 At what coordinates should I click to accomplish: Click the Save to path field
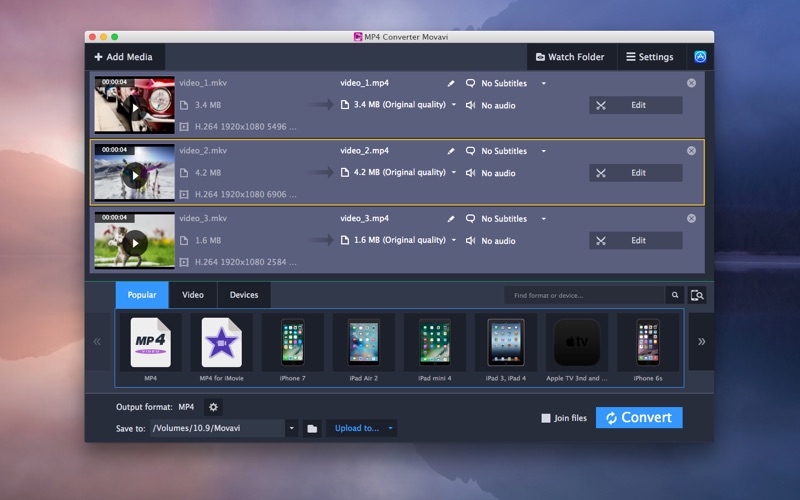218,428
